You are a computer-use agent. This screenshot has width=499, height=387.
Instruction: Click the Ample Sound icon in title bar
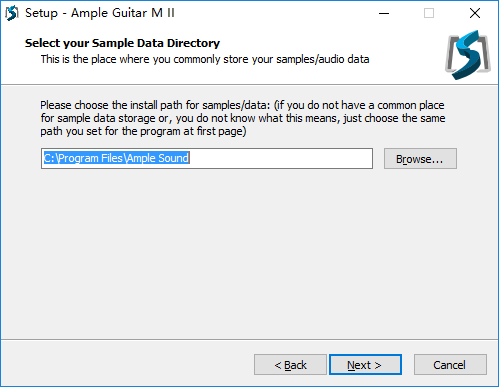(x=12, y=13)
